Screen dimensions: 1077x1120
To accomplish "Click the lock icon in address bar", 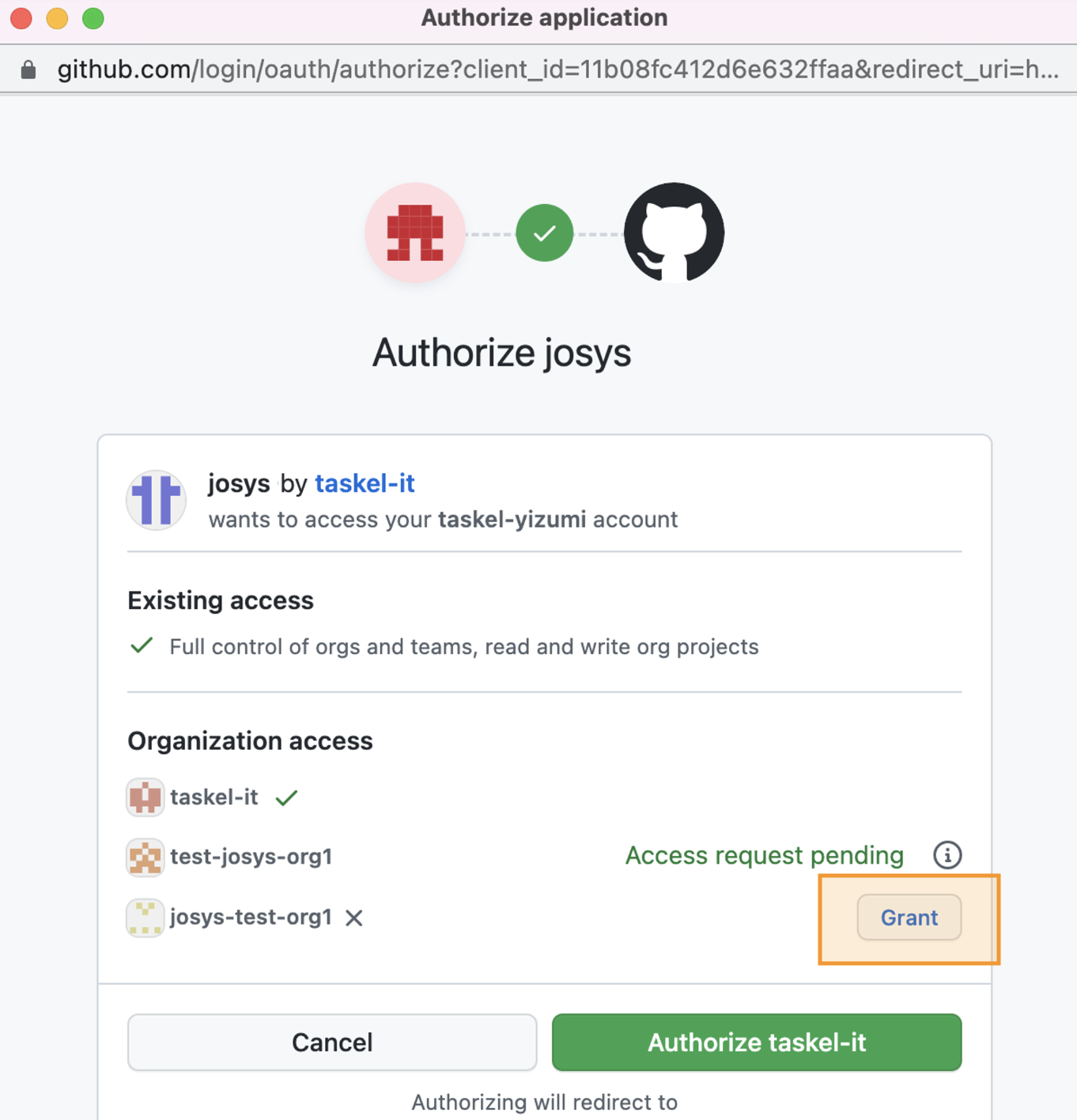I will click(28, 70).
